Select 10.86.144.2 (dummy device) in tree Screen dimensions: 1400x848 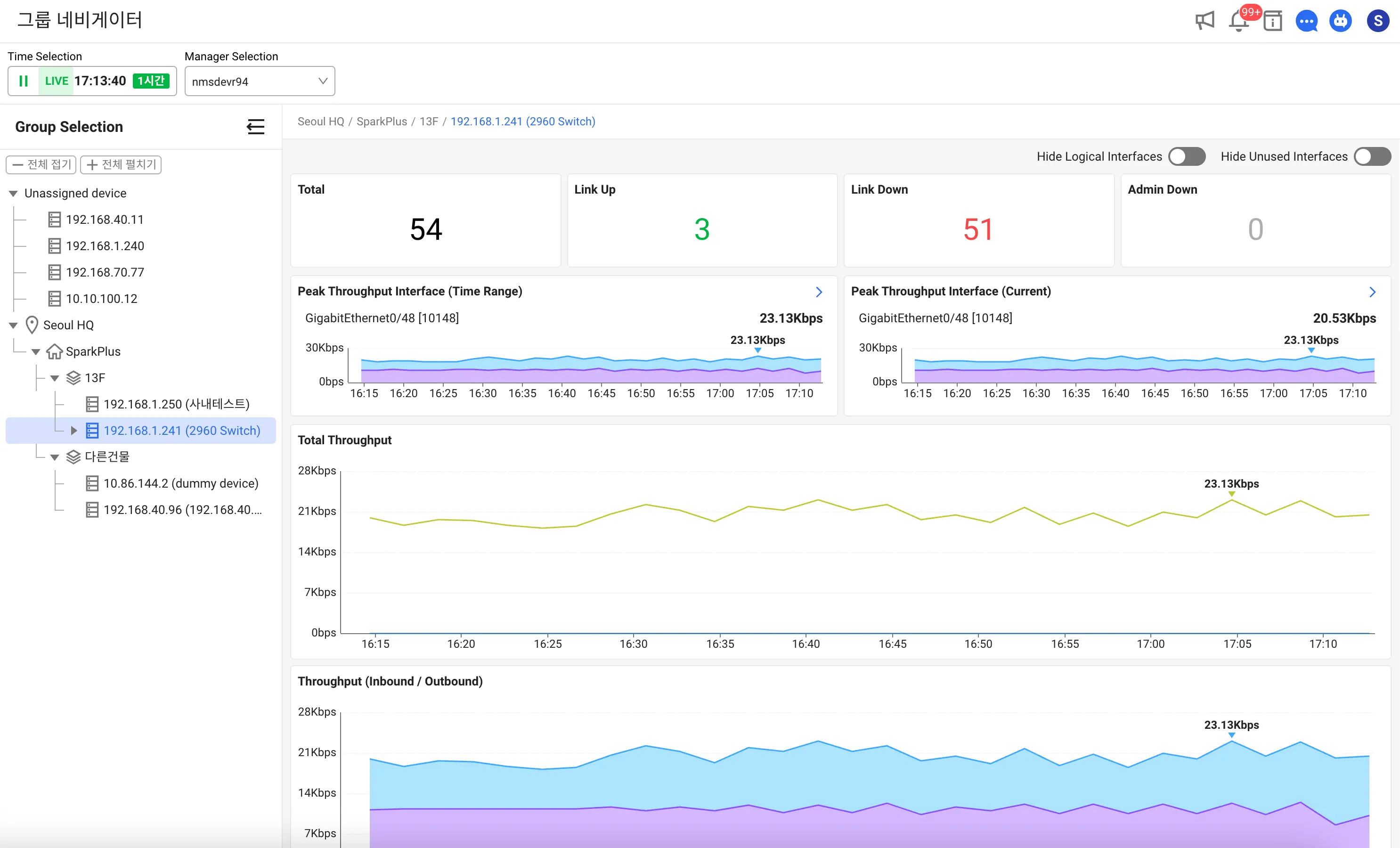click(181, 483)
